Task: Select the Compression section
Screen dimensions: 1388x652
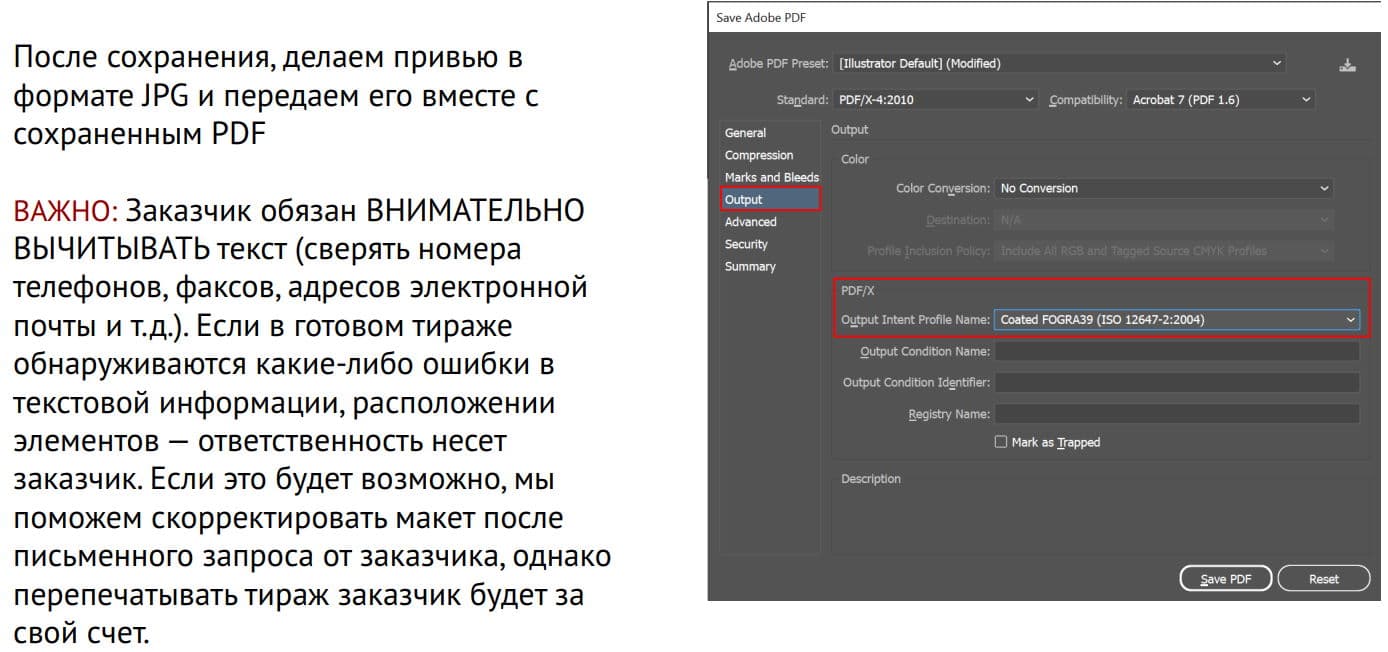Action: coord(759,155)
